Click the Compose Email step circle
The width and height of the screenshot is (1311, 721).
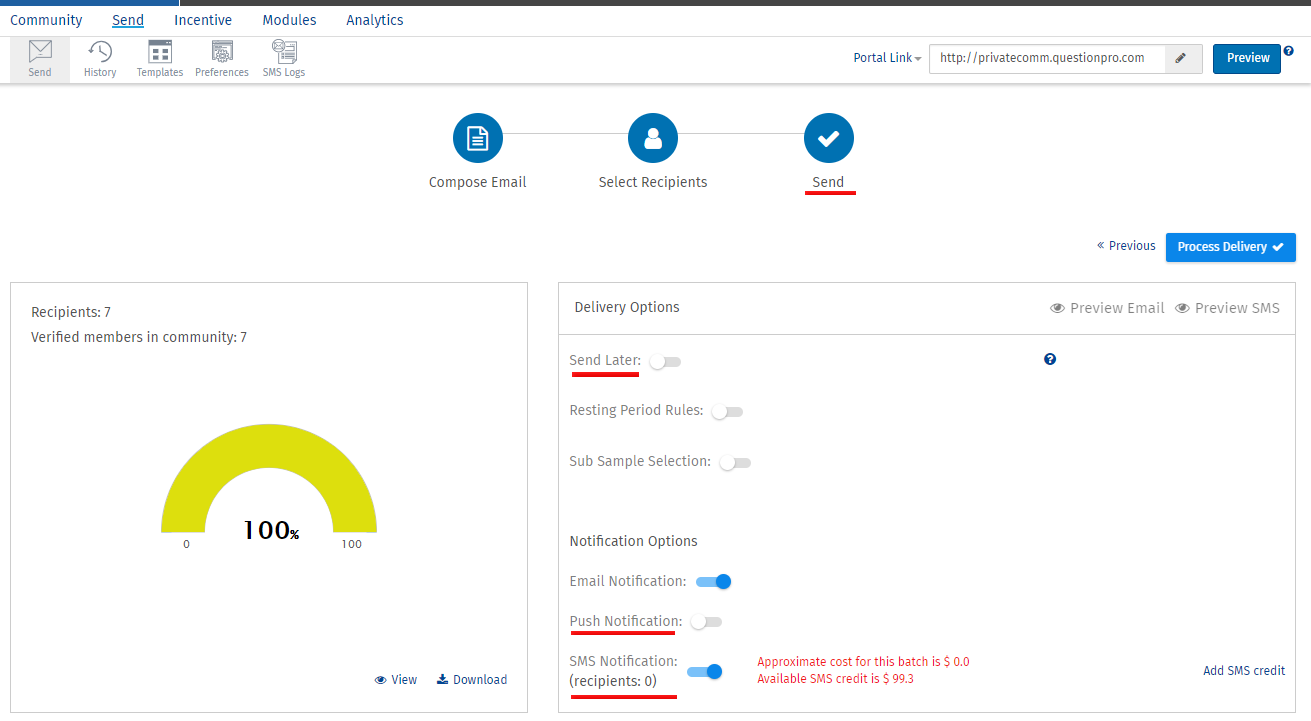(478, 139)
